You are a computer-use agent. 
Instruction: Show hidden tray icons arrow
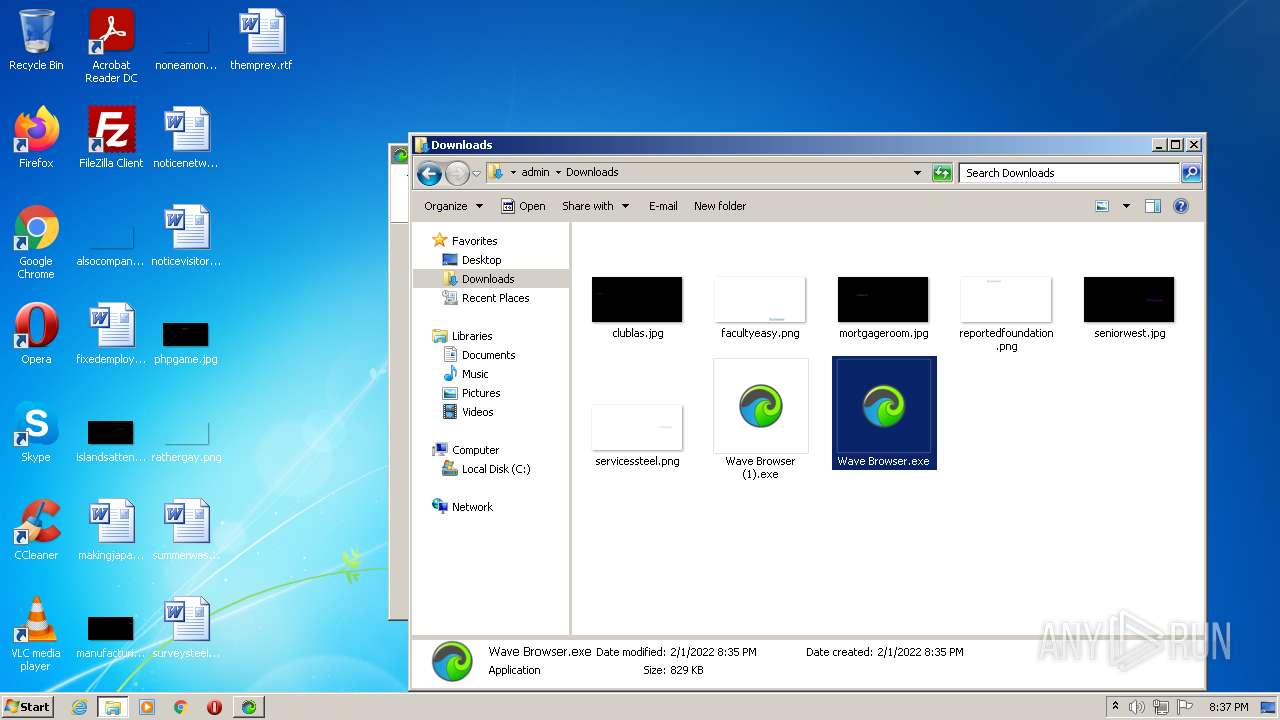[1115, 707]
